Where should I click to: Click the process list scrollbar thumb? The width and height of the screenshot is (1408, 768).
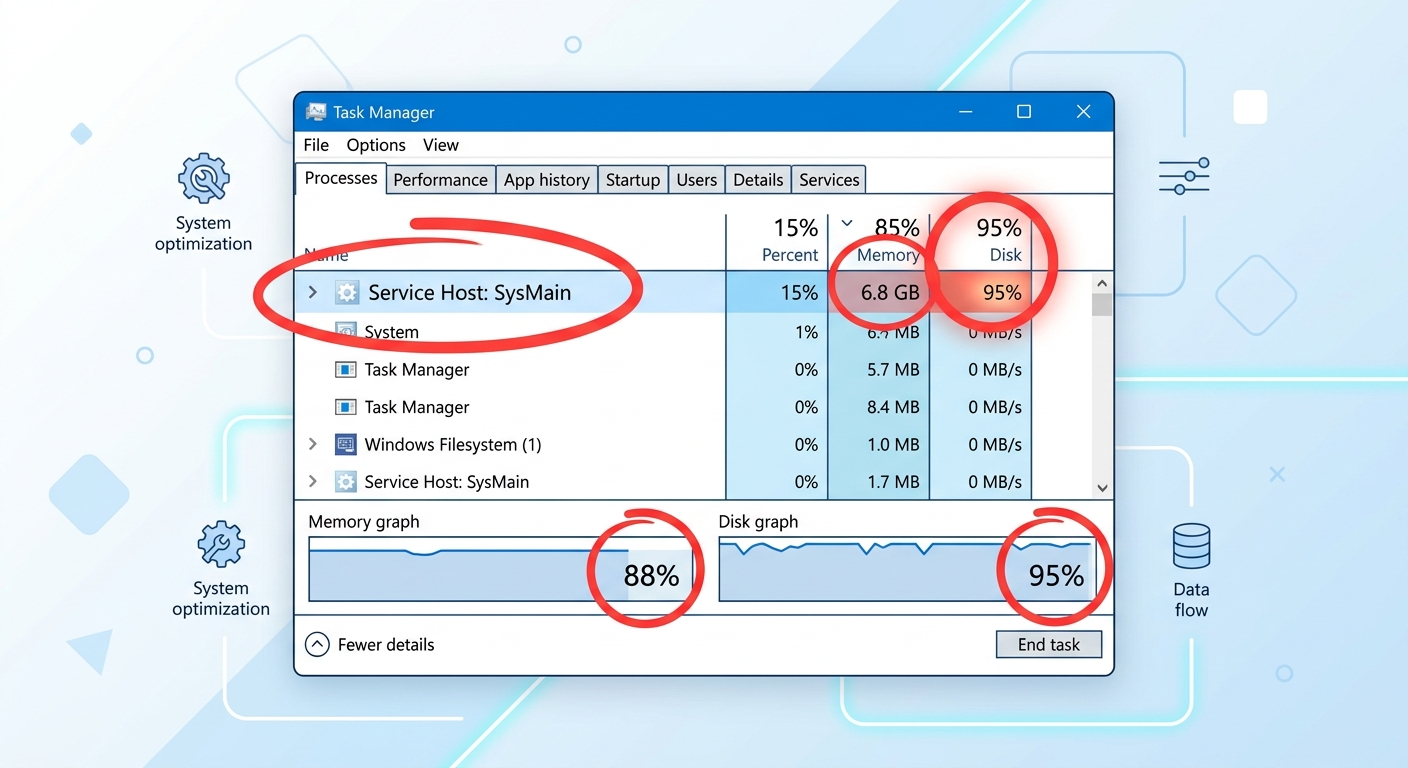[1102, 304]
